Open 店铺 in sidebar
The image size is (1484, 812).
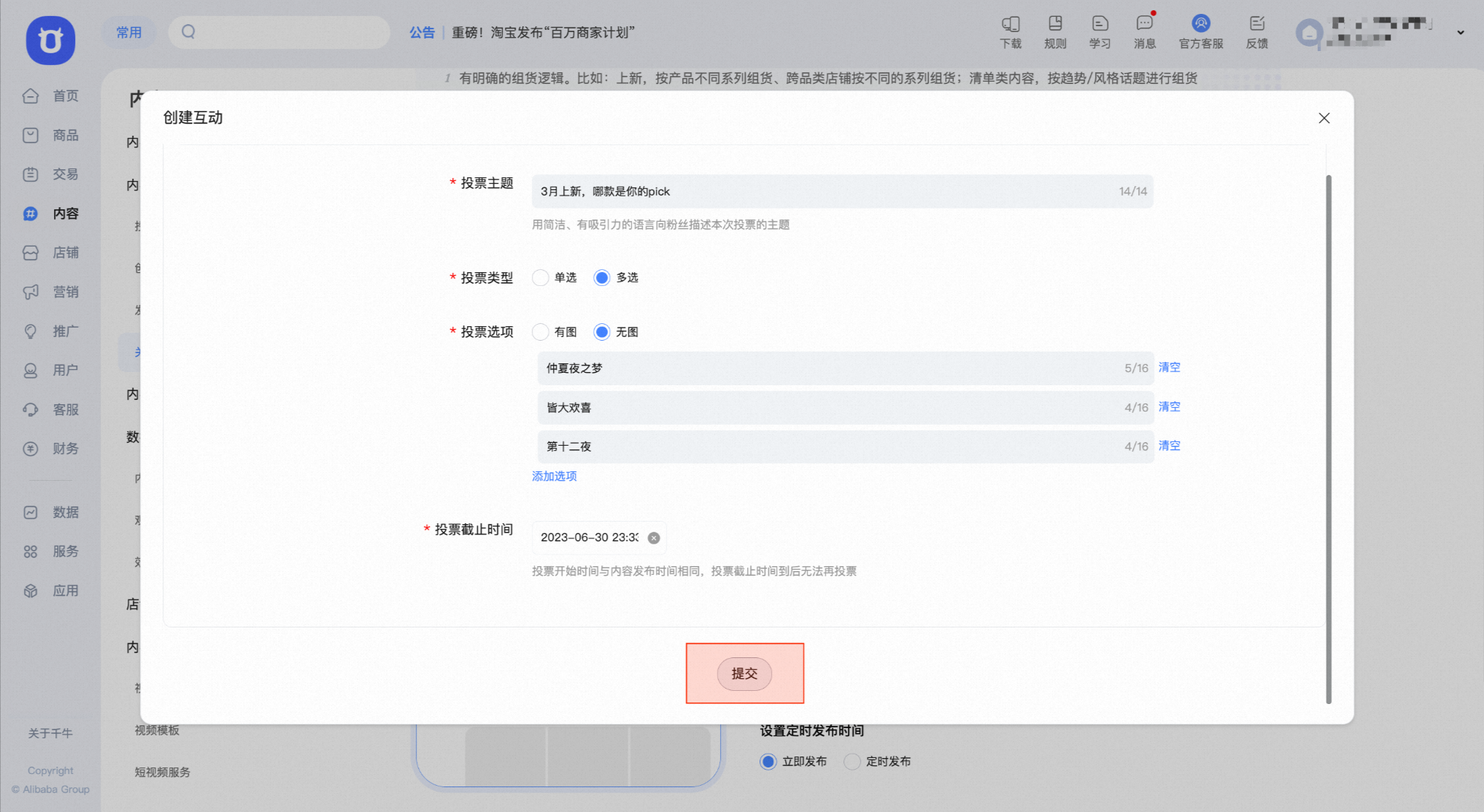pyautogui.click(x=51, y=252)
